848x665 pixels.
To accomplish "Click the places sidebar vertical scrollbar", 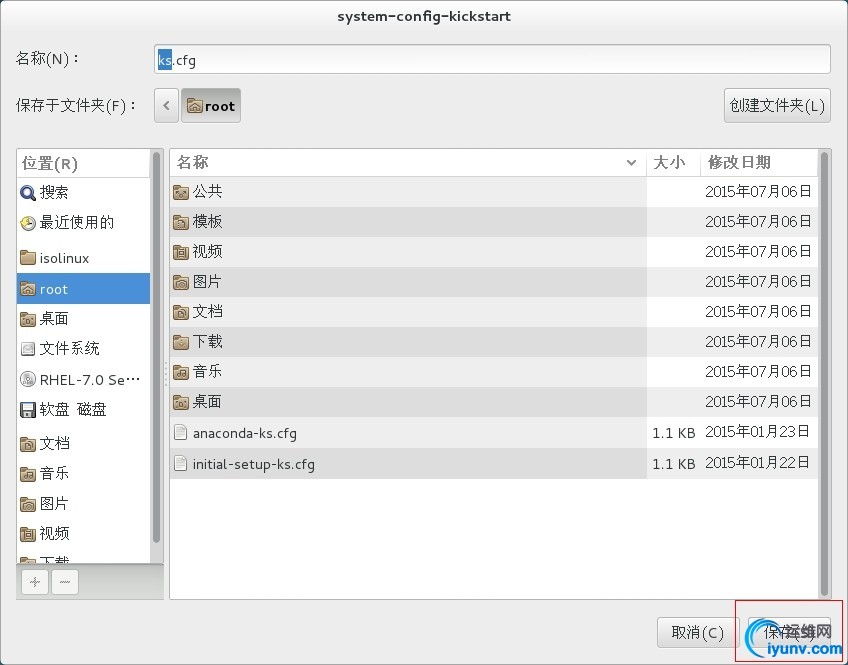I will point(156,347).
